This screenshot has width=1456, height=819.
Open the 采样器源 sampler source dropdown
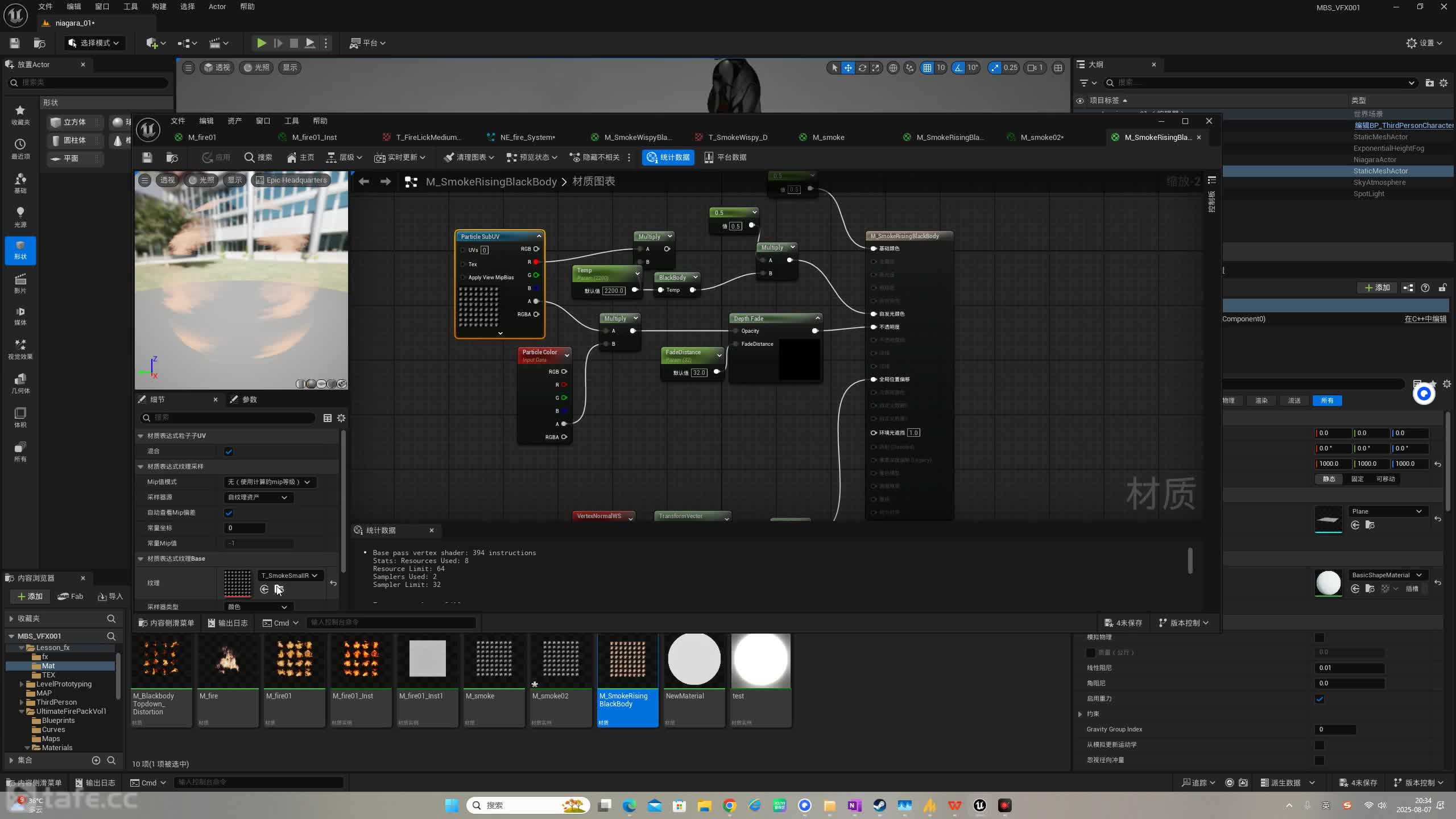tap(258, 498)
